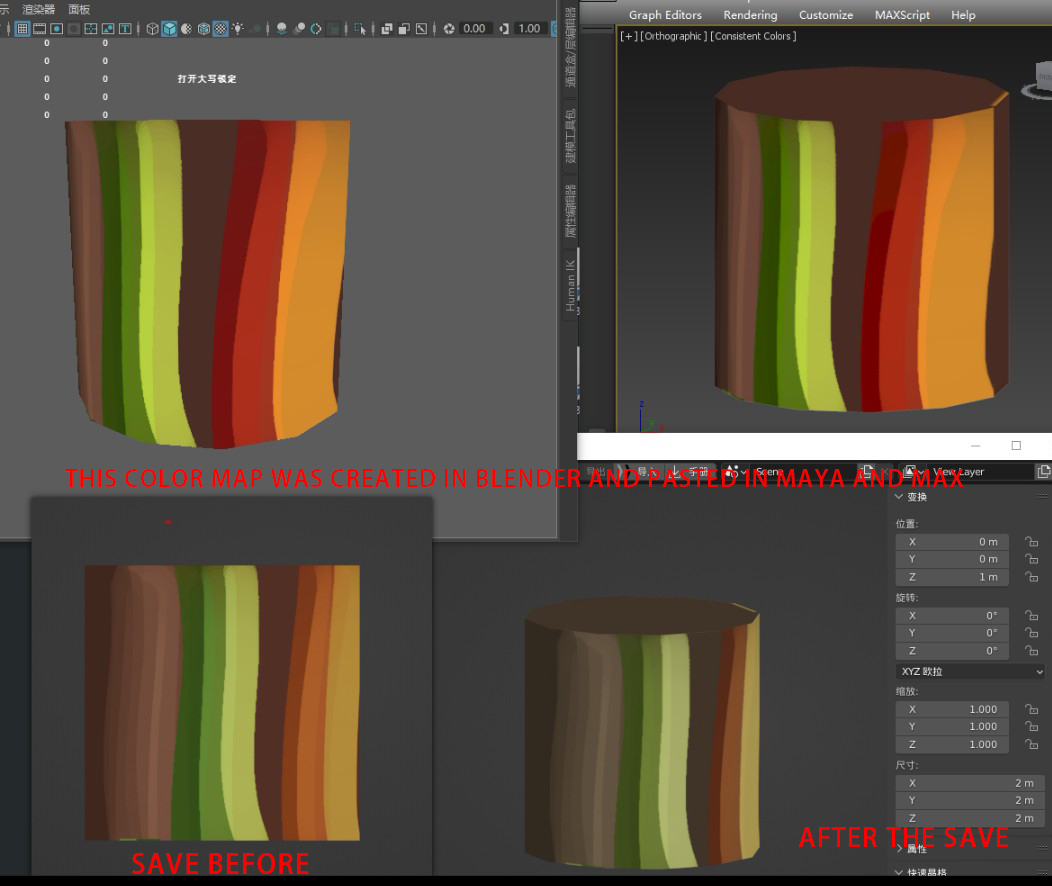
Task: Toggle lock for Blender scale X
Action: (1031, 710)
